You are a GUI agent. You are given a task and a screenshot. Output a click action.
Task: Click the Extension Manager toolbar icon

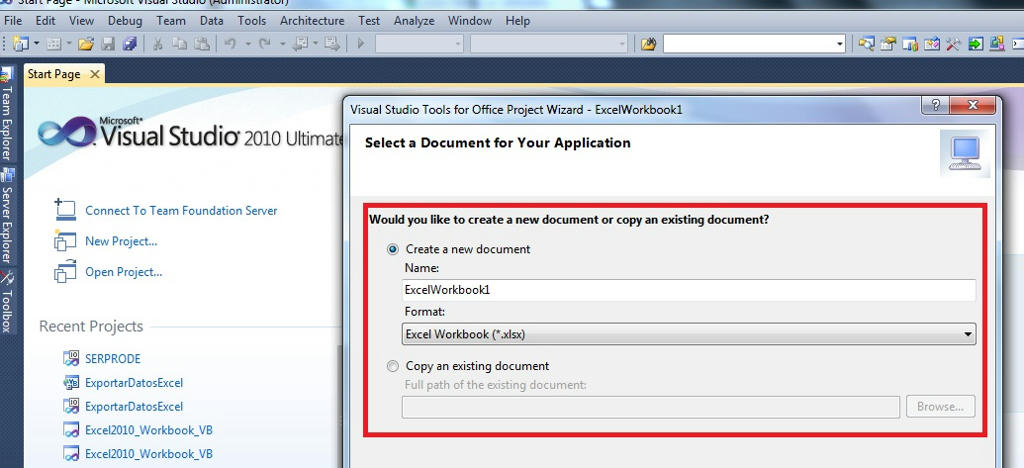pyautogui.click(x=997, y=44)
